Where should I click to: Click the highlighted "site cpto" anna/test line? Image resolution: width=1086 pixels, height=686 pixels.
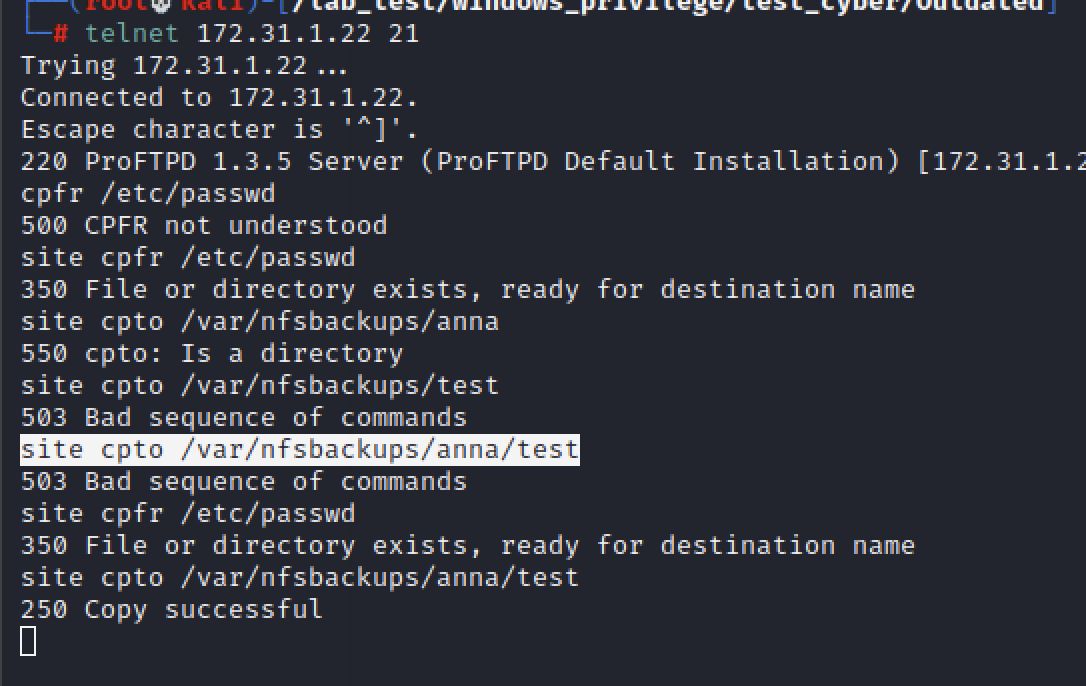click(x=300, y=450)
